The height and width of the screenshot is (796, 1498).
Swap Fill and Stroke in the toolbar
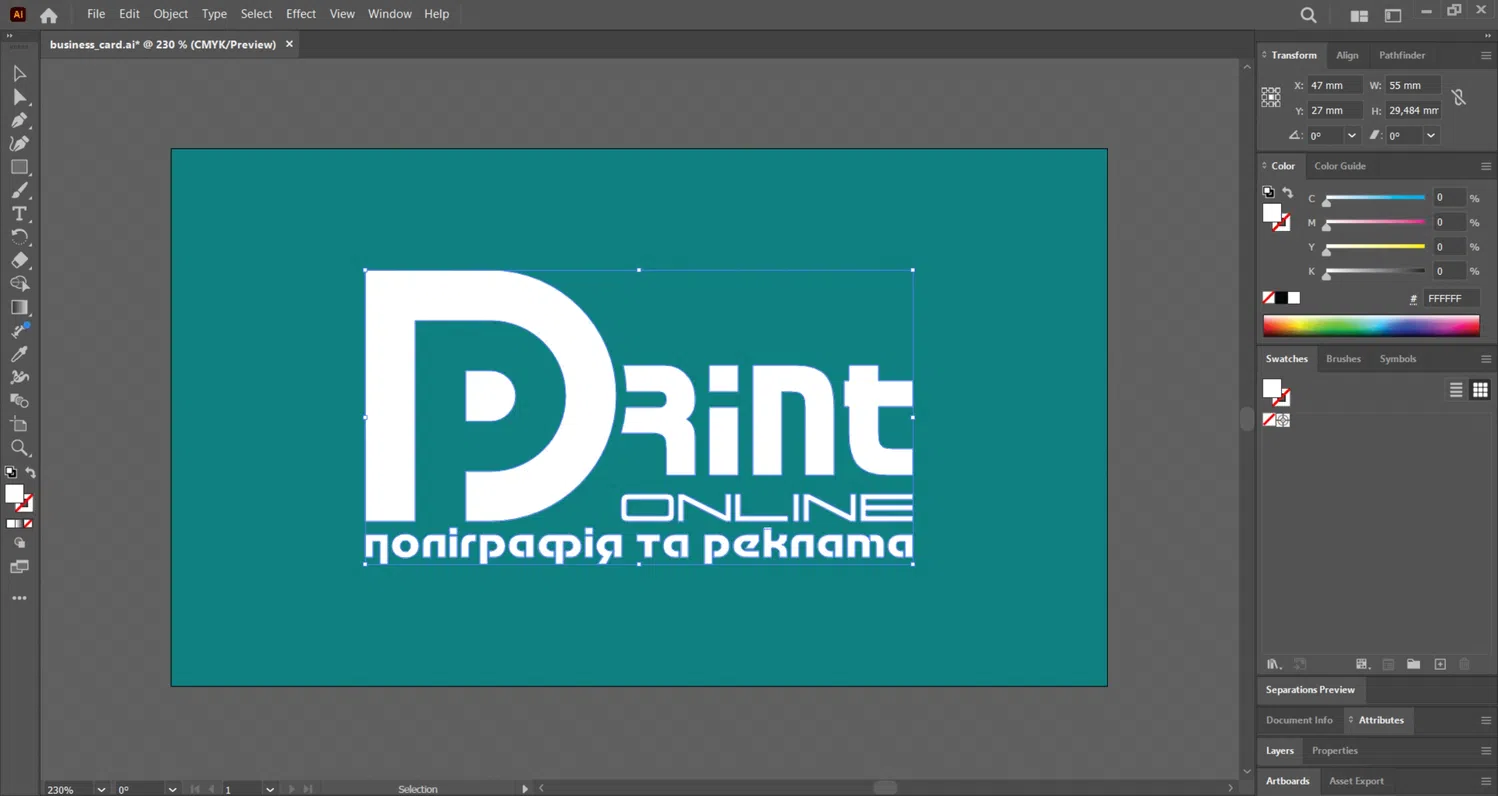tap(31, 473)
